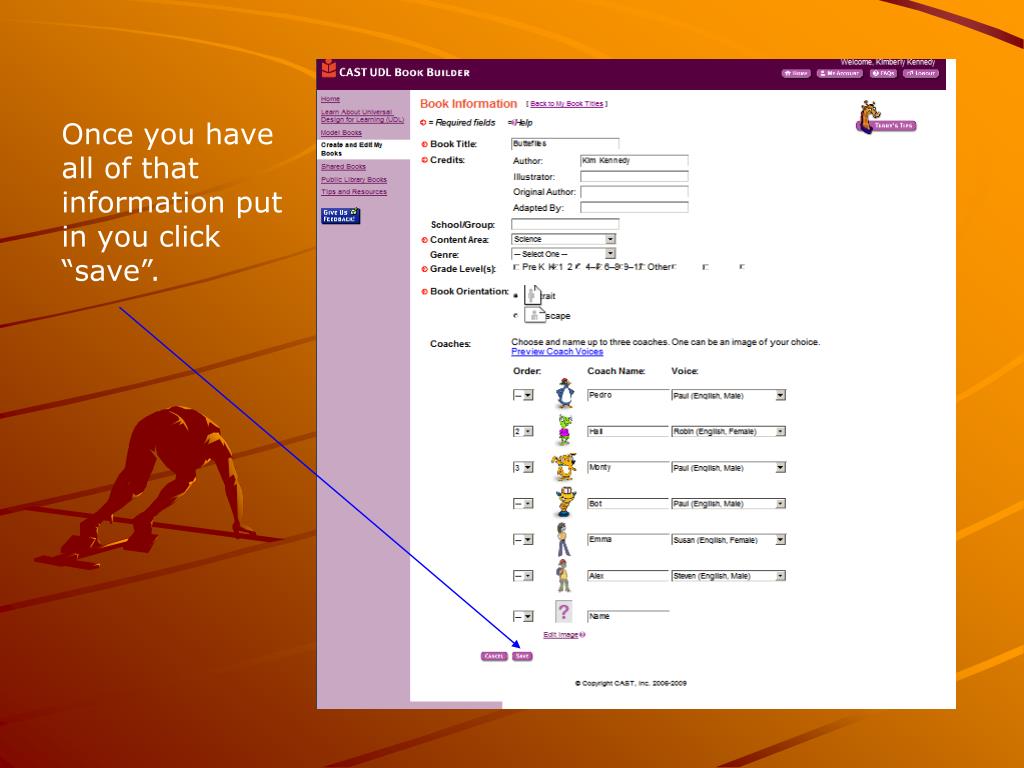Click the Author field containing Kim Kennedy
The image size is (1024, 768).
point(634,161)
